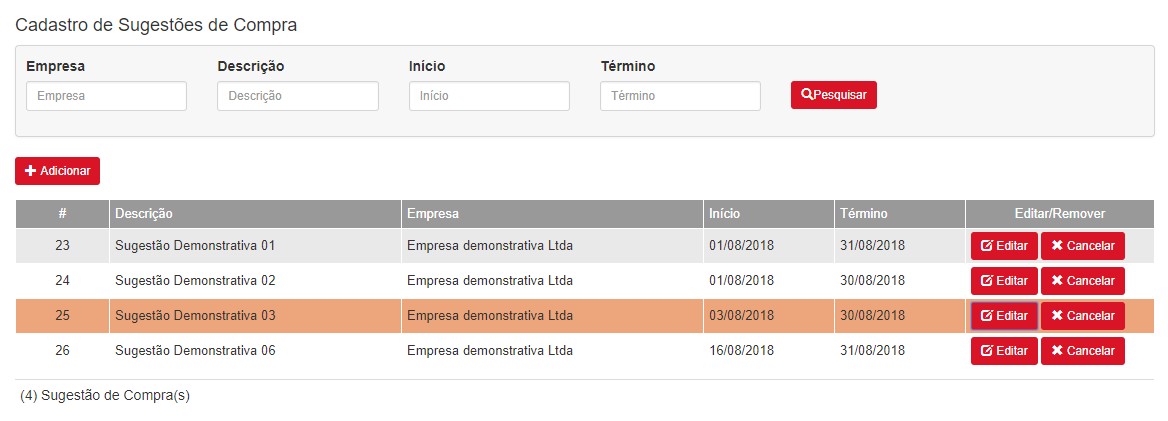Viewport: 1168px width, 421px height.
Task: Cancel highlighted Sugestão Demonstrativa 03
Action: [1082, 316]
